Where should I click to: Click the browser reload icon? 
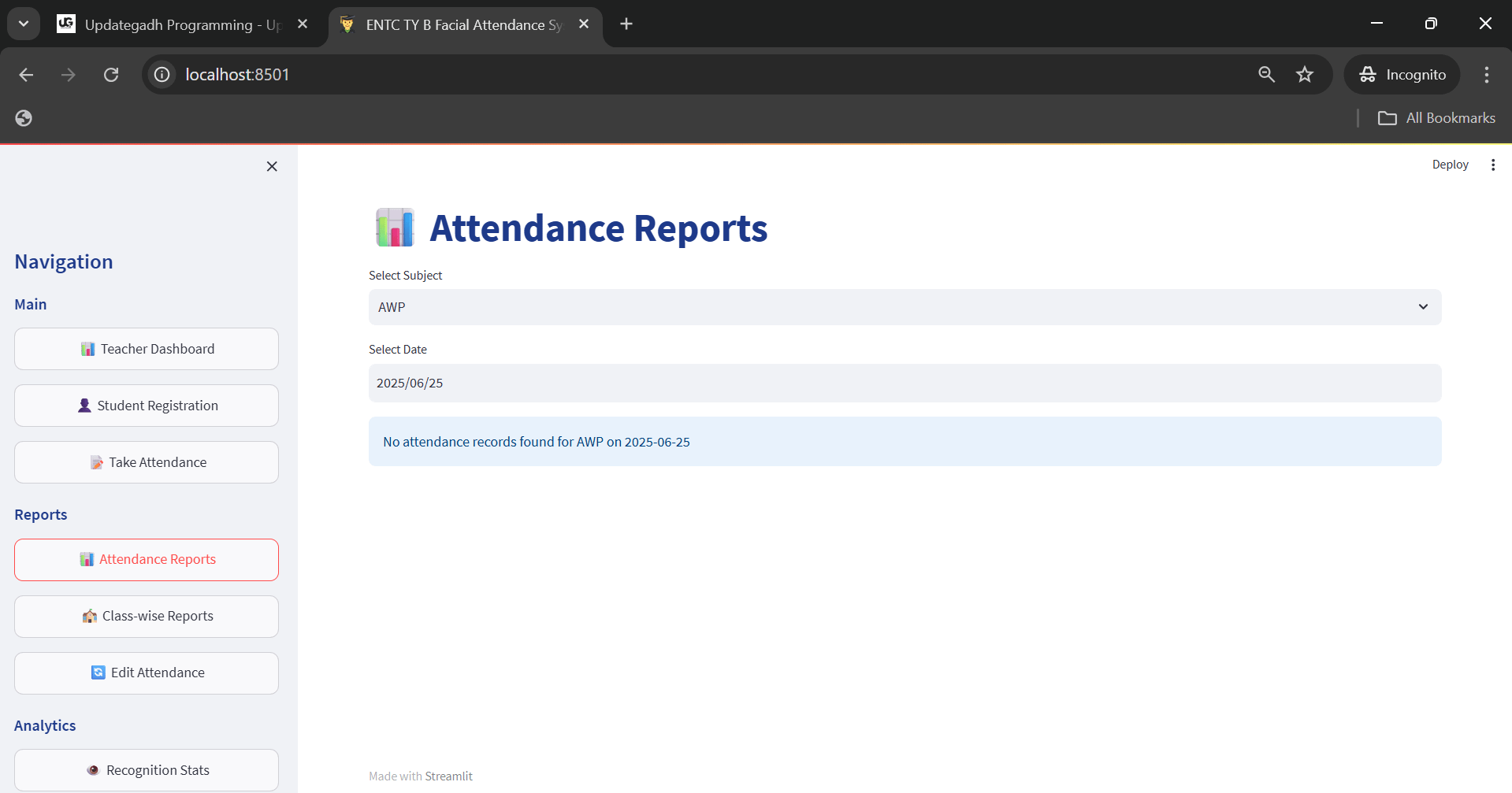[x=111, y=75]
